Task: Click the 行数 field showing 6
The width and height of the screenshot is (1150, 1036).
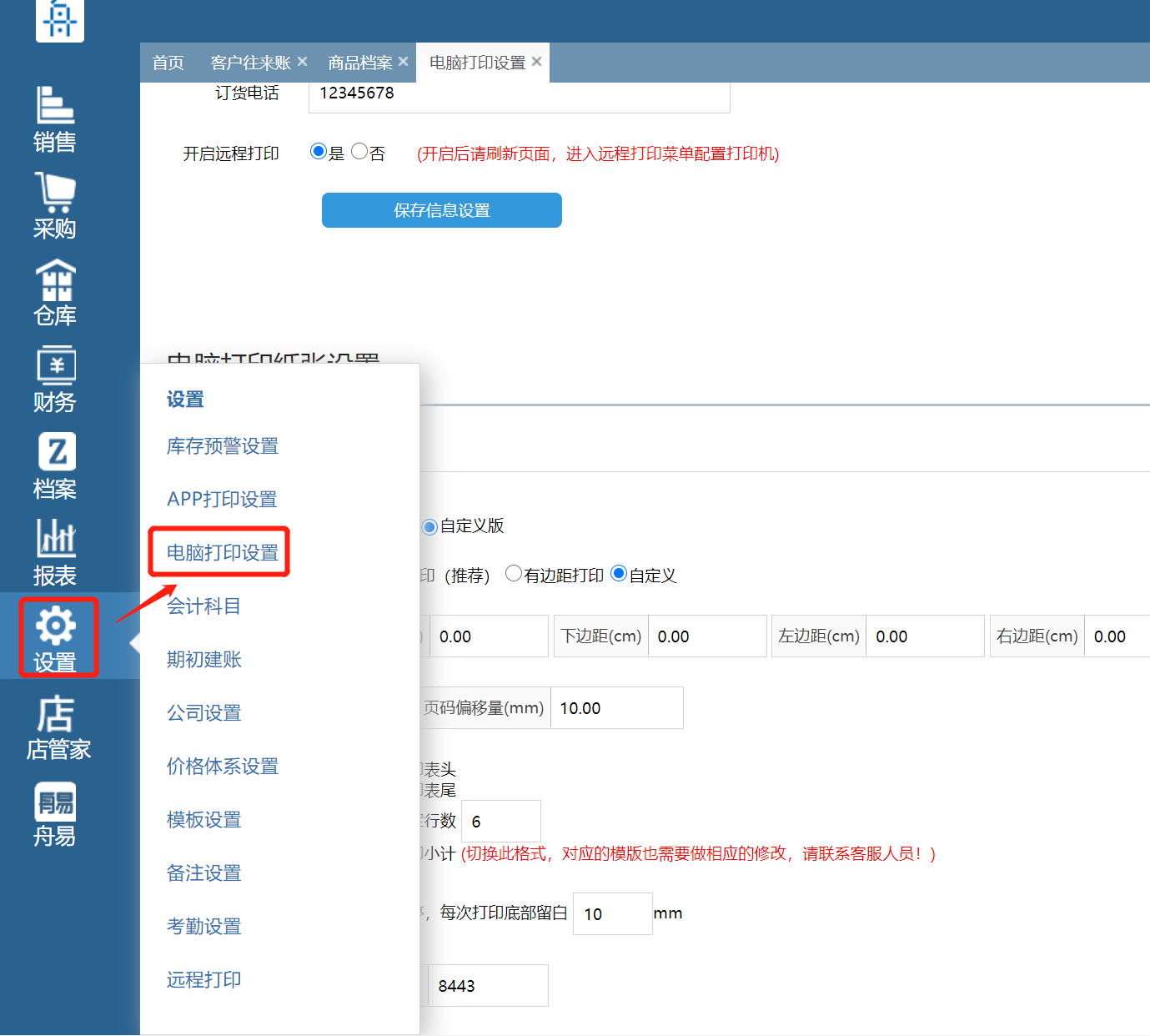Action: (x=501, y=822)
